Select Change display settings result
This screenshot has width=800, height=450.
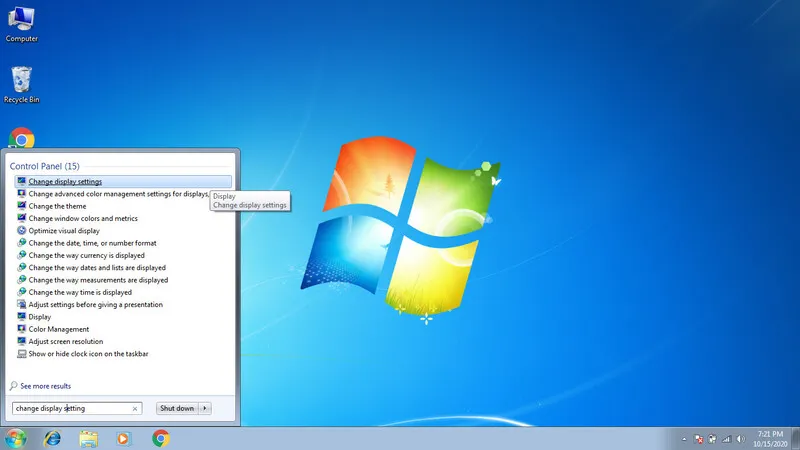[x=123, y=182]
